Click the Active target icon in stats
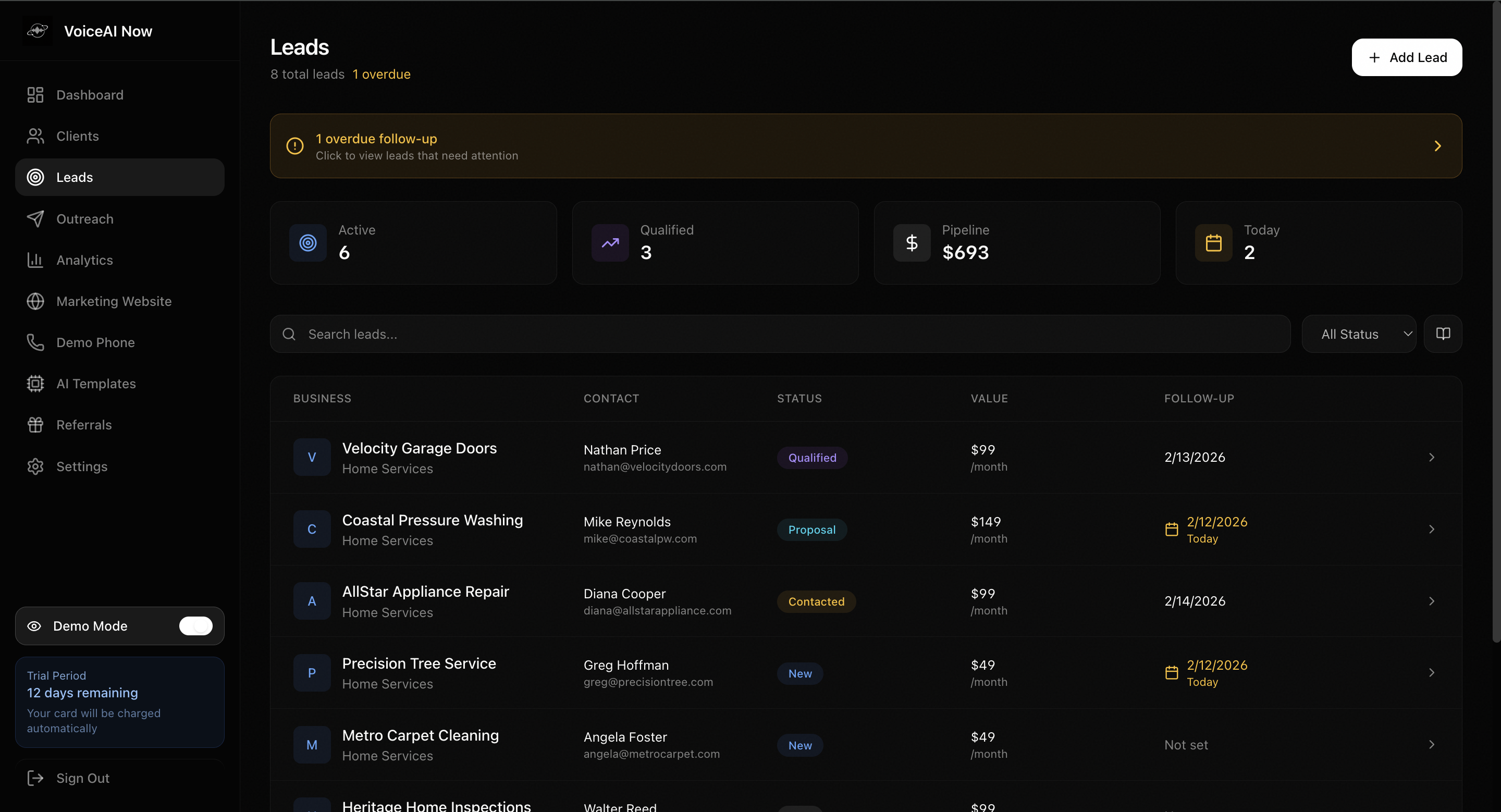 [x=308, y=243]
